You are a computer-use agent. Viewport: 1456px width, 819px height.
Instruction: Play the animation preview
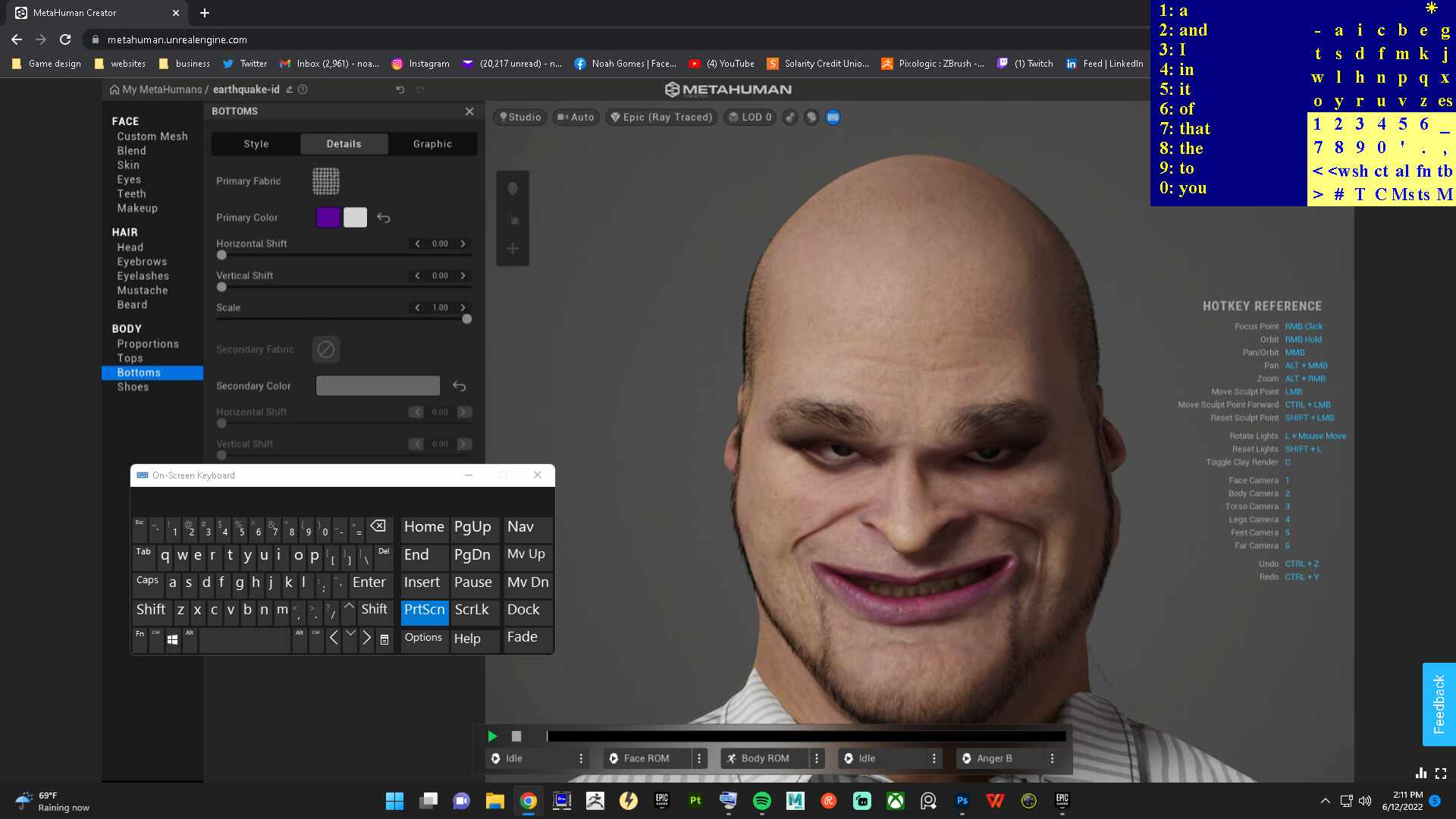[x=493, y=736]
